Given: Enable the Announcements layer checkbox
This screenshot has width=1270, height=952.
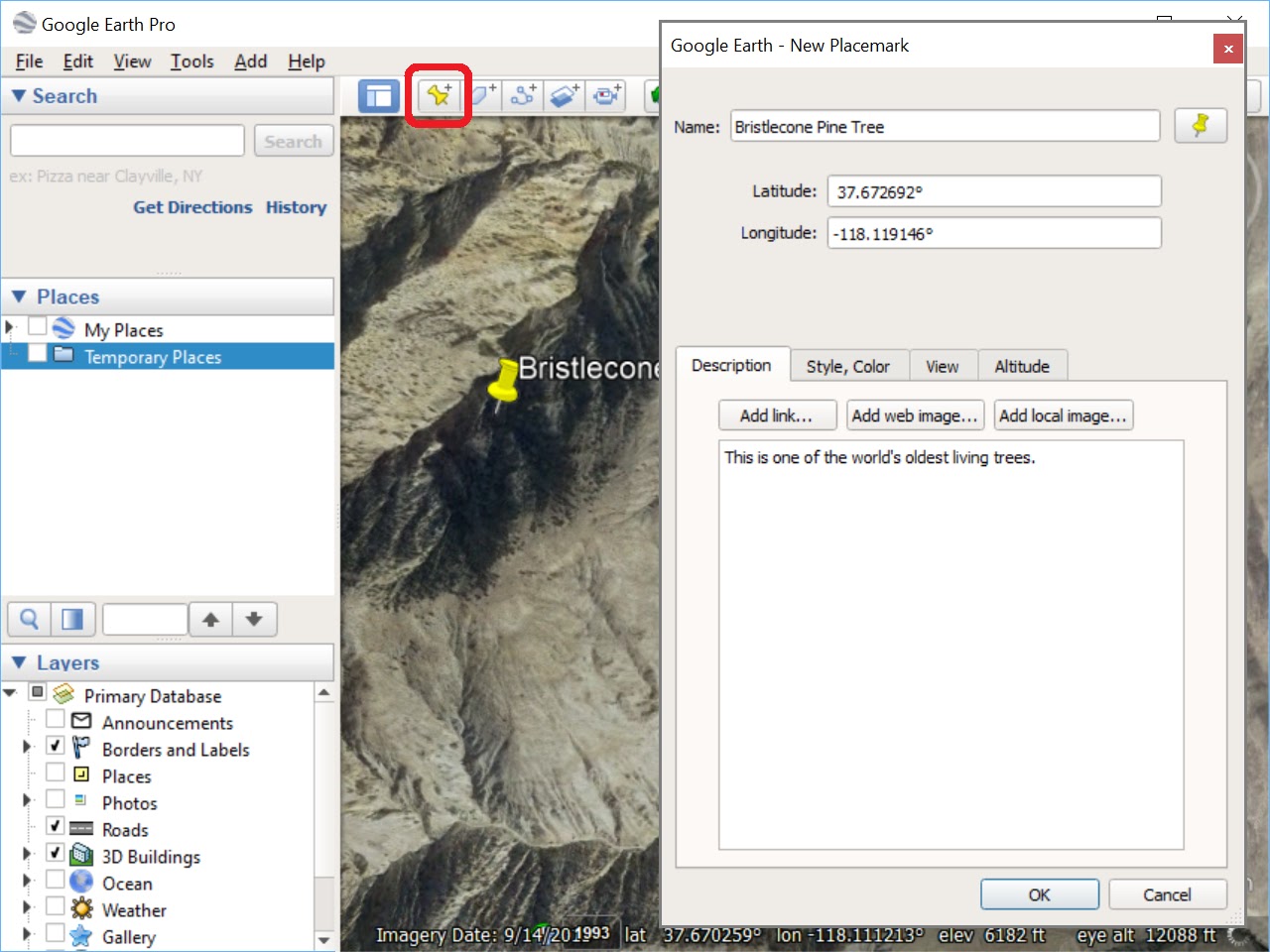Looking at the screenshot, I should (x=56, y=719).
